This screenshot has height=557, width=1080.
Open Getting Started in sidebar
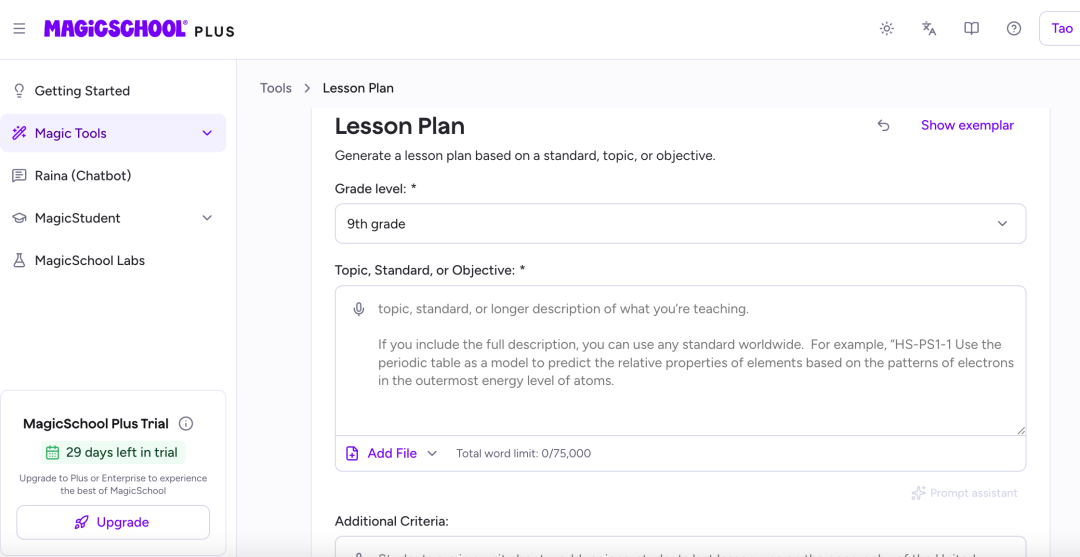[x=113, y=91]
